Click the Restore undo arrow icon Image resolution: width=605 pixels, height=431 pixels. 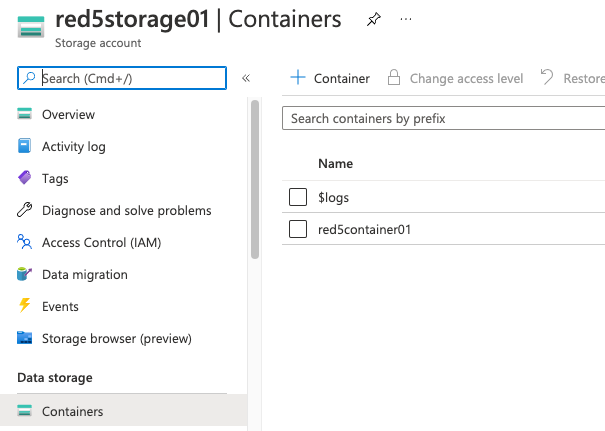coord(546,77)
